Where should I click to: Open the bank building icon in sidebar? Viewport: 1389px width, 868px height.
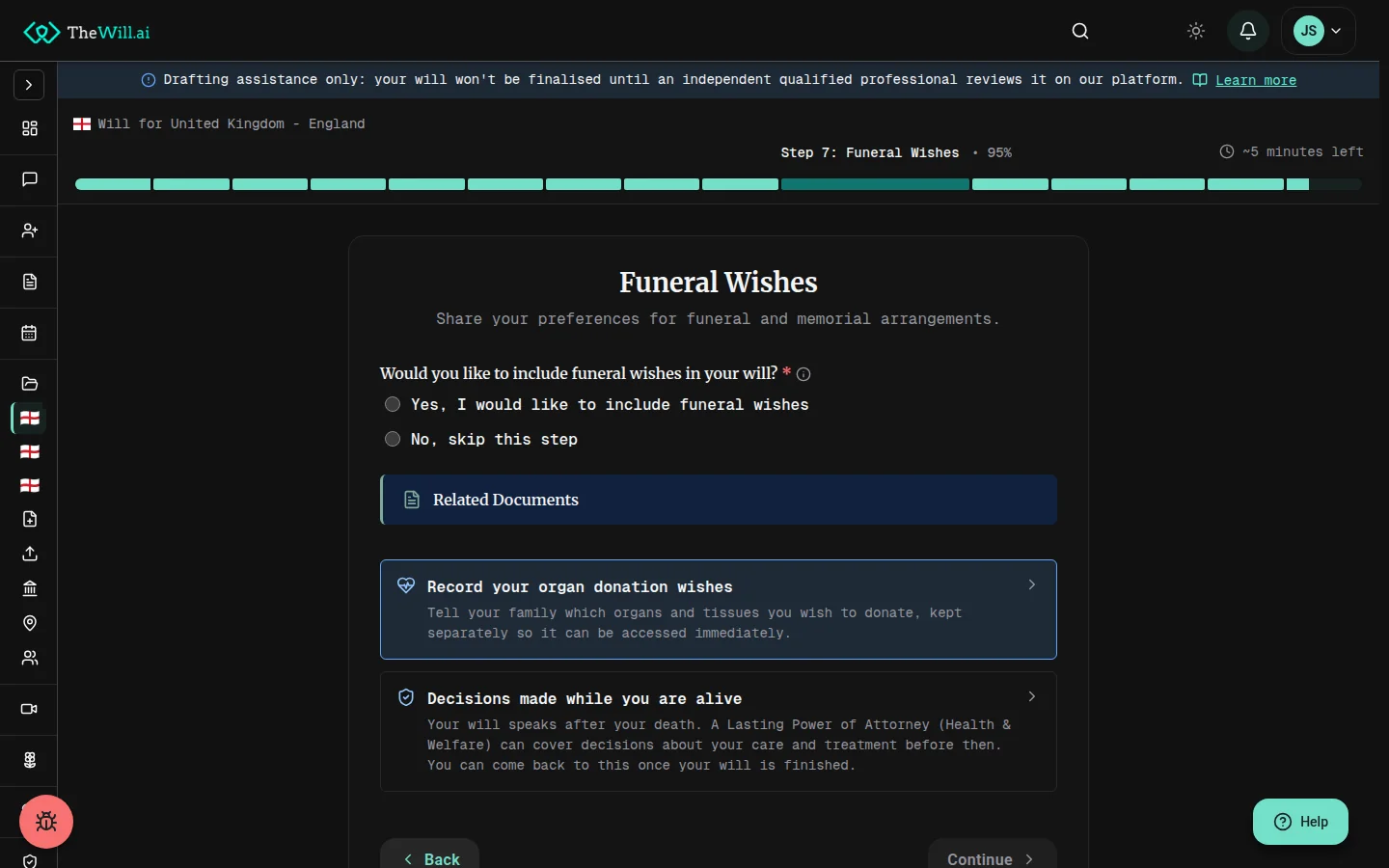[30, 588]
